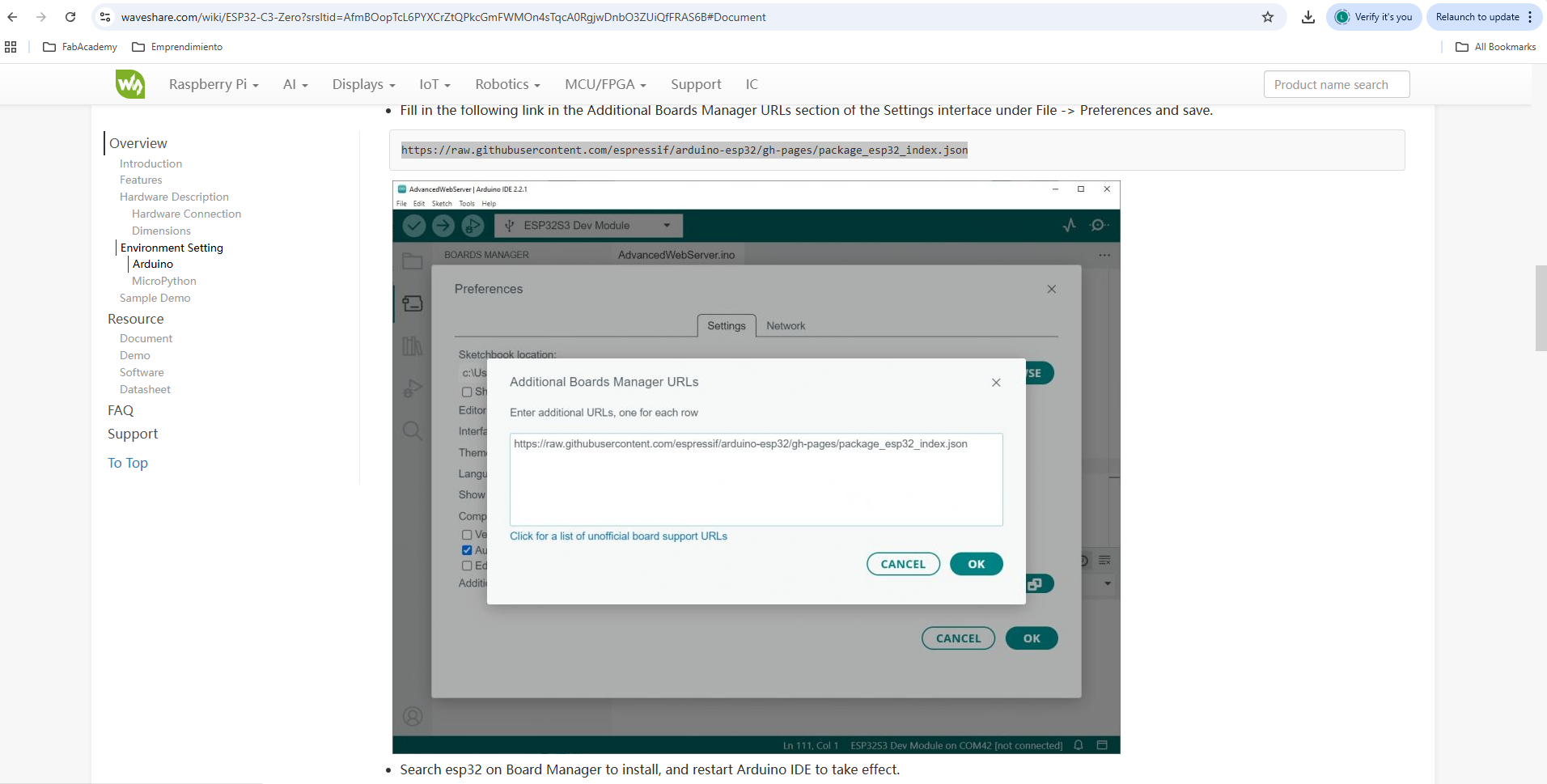View site information icon in address bar
The width and height of the screenshot is (1547, 784).
(105, 17)
